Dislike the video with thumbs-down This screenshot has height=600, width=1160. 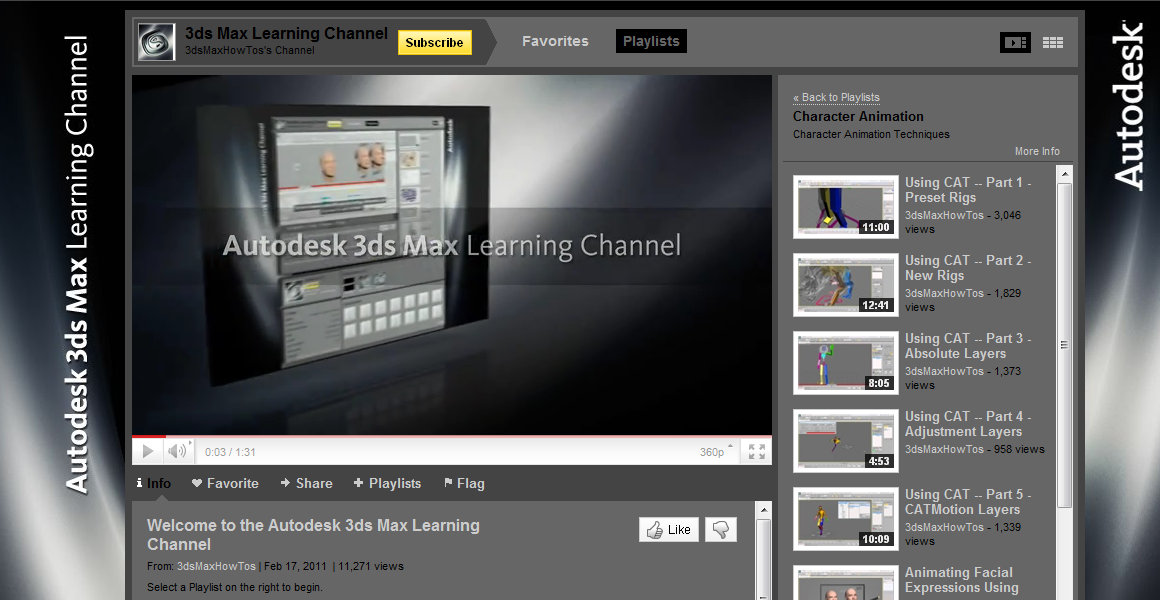coord(721,529)
